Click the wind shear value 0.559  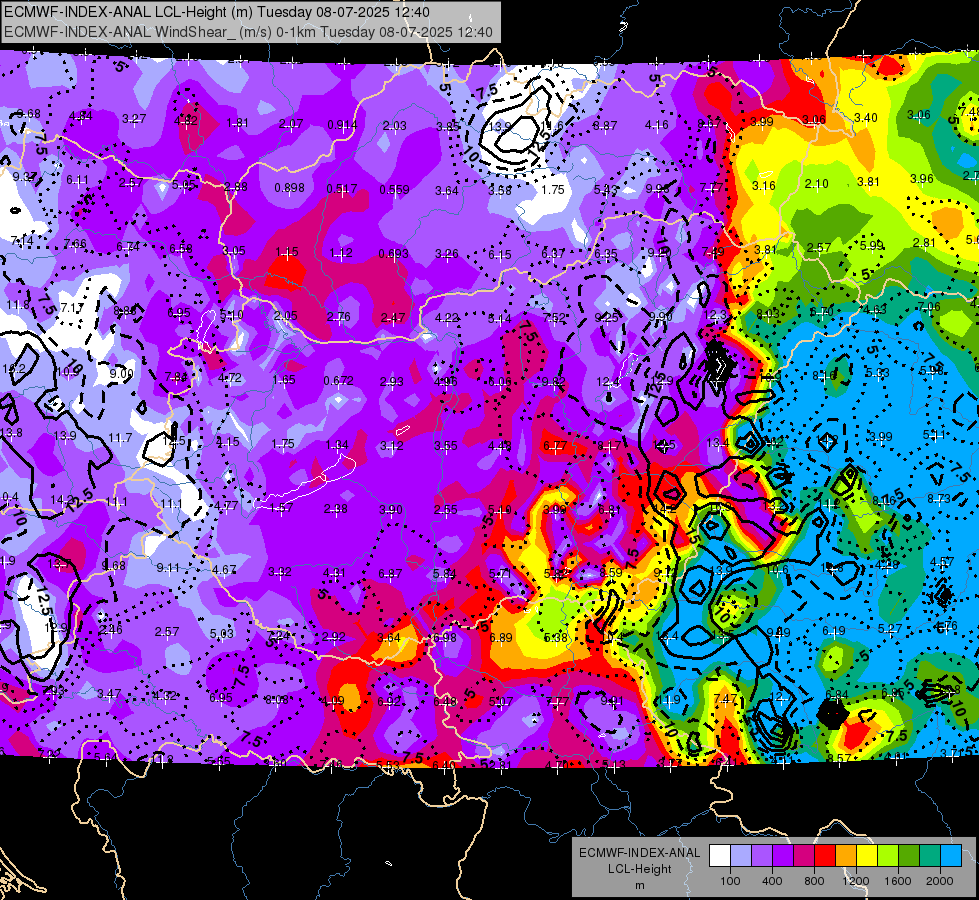click(395, 190)
